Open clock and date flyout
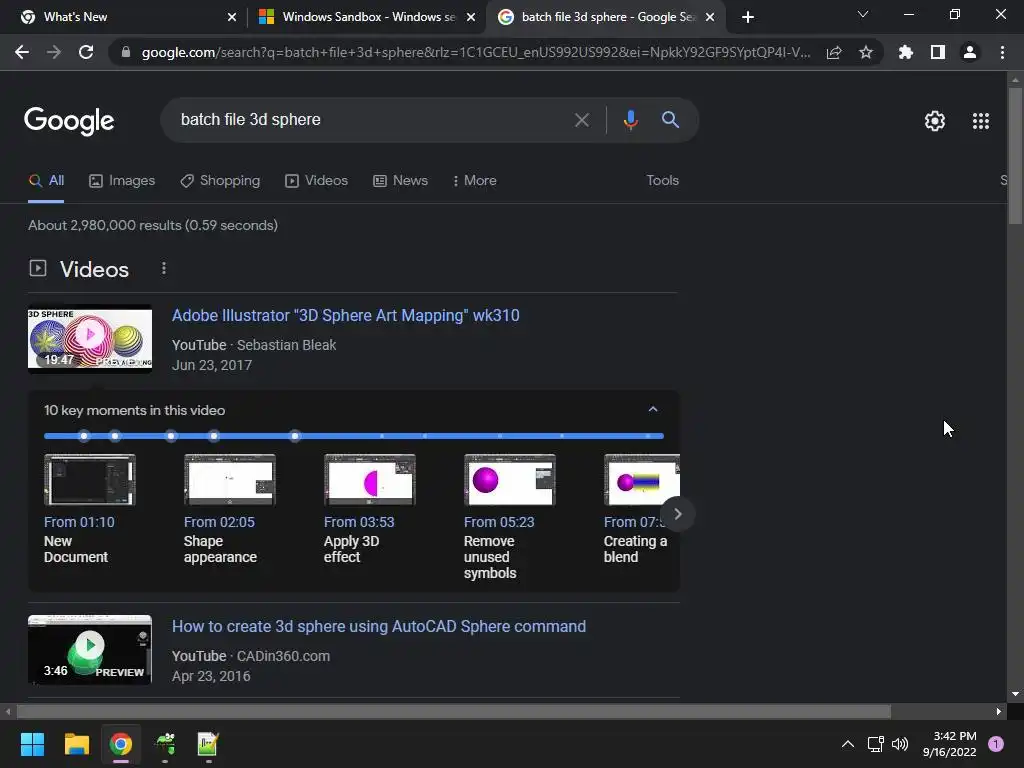1024x768 pixels. point(950,744)
